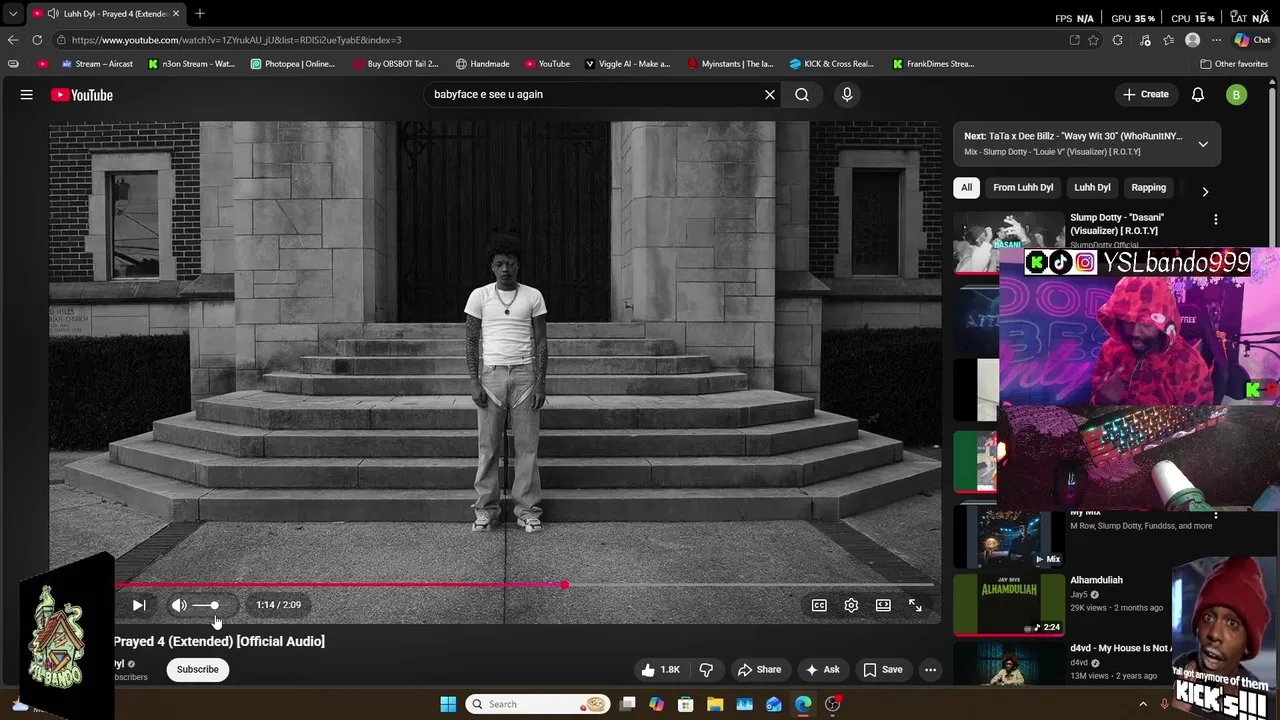Open options for Slump Dotty Dasani video
This screenshot has height=720, width=1280.
coord(1216,219)
